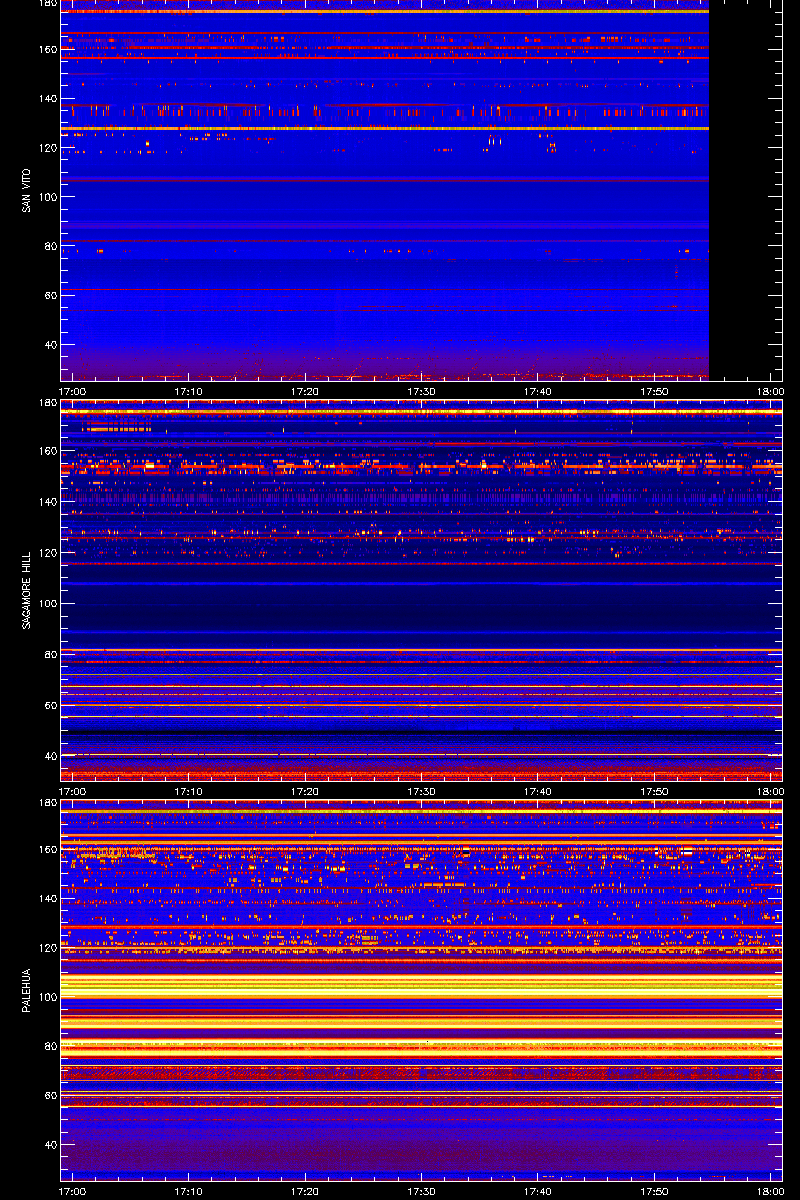The image size is (800, 1200).
Task: Click the 60 tick on Sagamore Hill axis
Action: pyautogui.click(x=50, y=706)
